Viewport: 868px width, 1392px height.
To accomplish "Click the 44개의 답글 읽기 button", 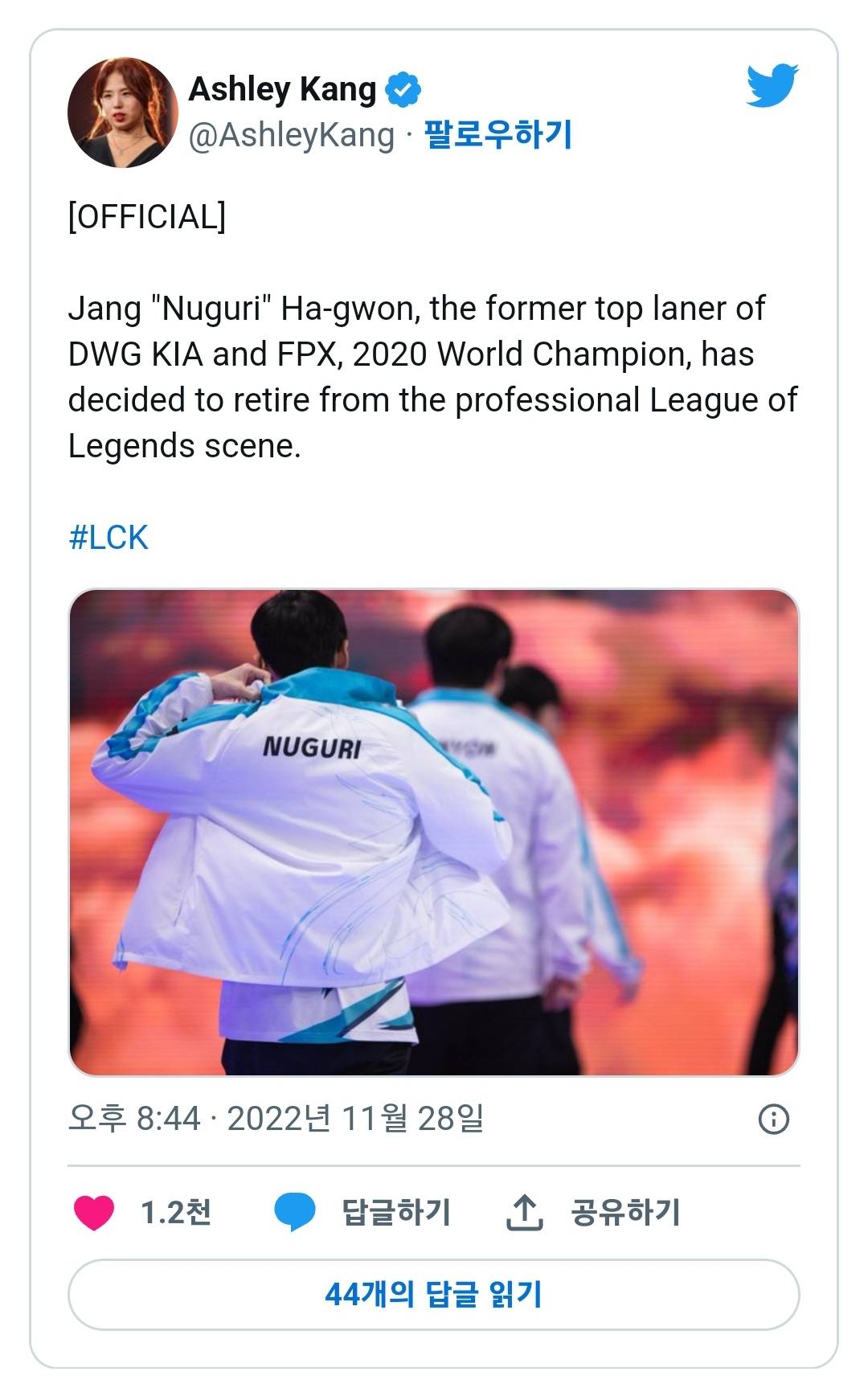I will (x=434, y=1295).
